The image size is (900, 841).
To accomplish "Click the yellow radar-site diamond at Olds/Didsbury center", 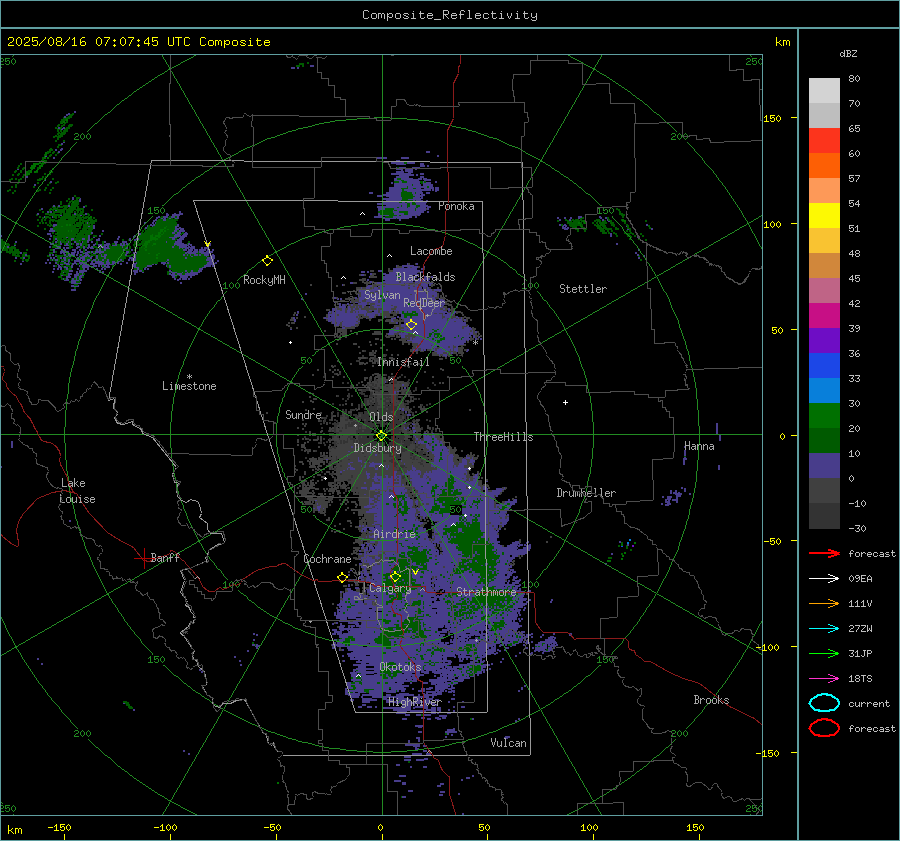I will coord(381,436).
